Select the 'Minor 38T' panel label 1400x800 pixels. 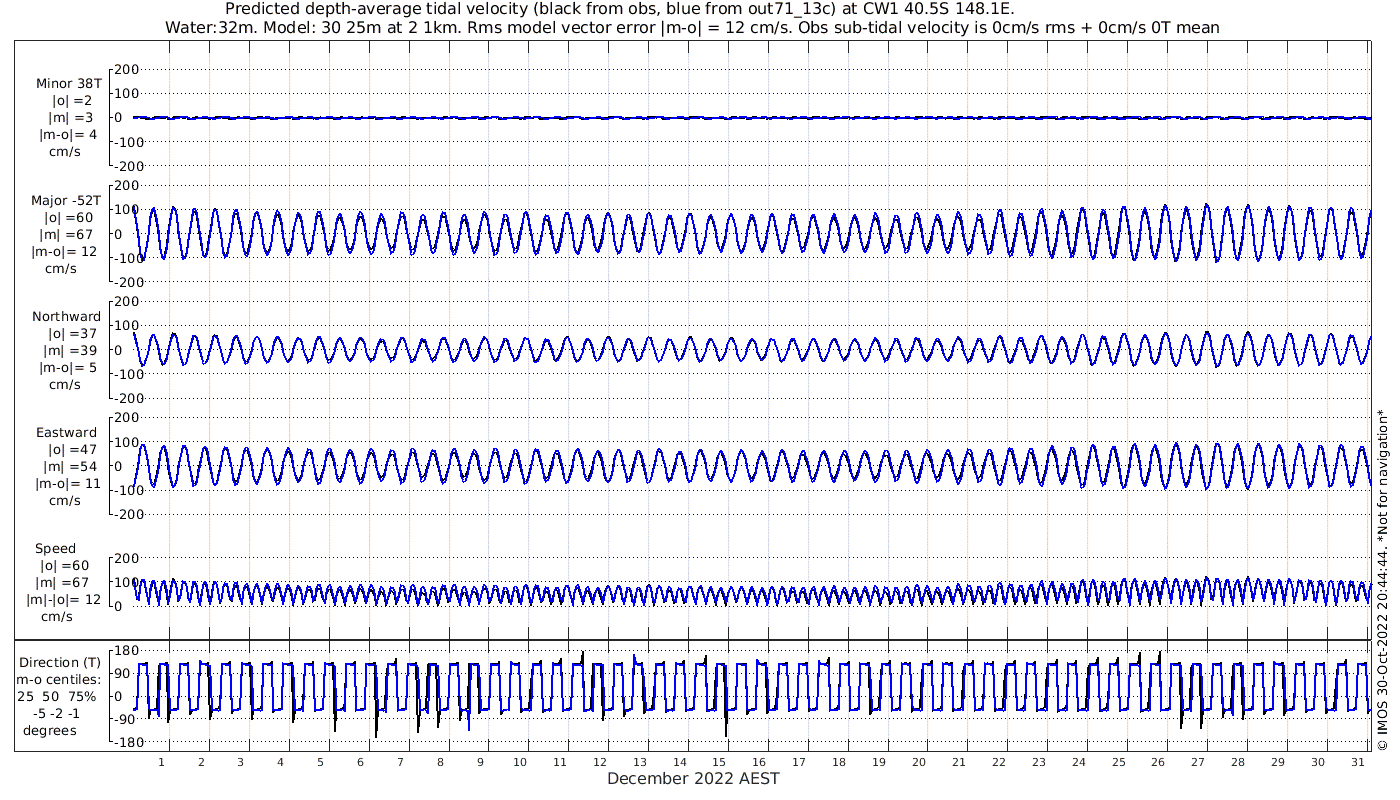(x=69, y=84)
